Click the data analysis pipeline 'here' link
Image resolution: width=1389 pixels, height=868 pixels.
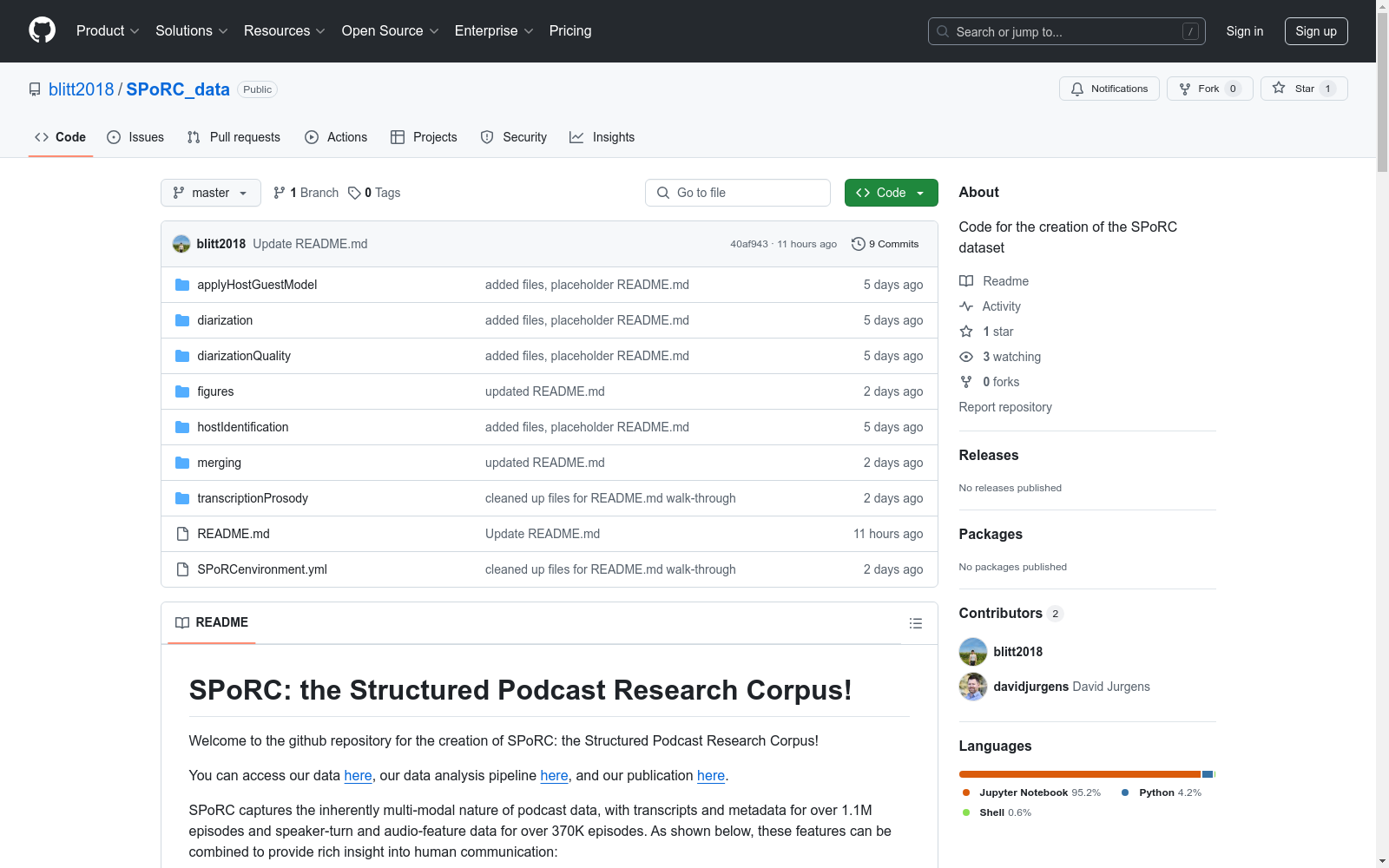point(554,776)
